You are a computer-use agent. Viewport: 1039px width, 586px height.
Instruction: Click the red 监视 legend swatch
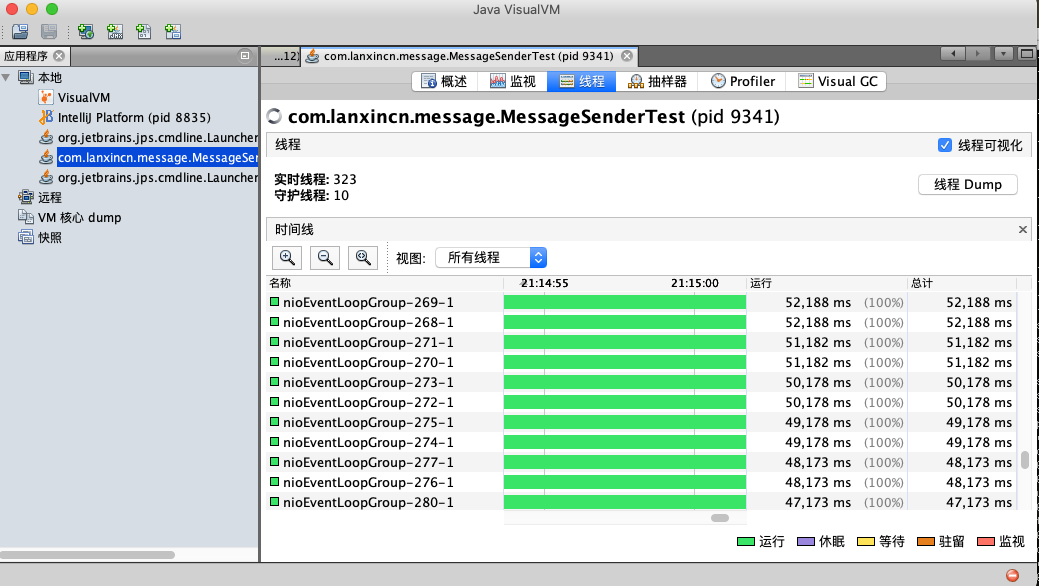click(985, 542)
